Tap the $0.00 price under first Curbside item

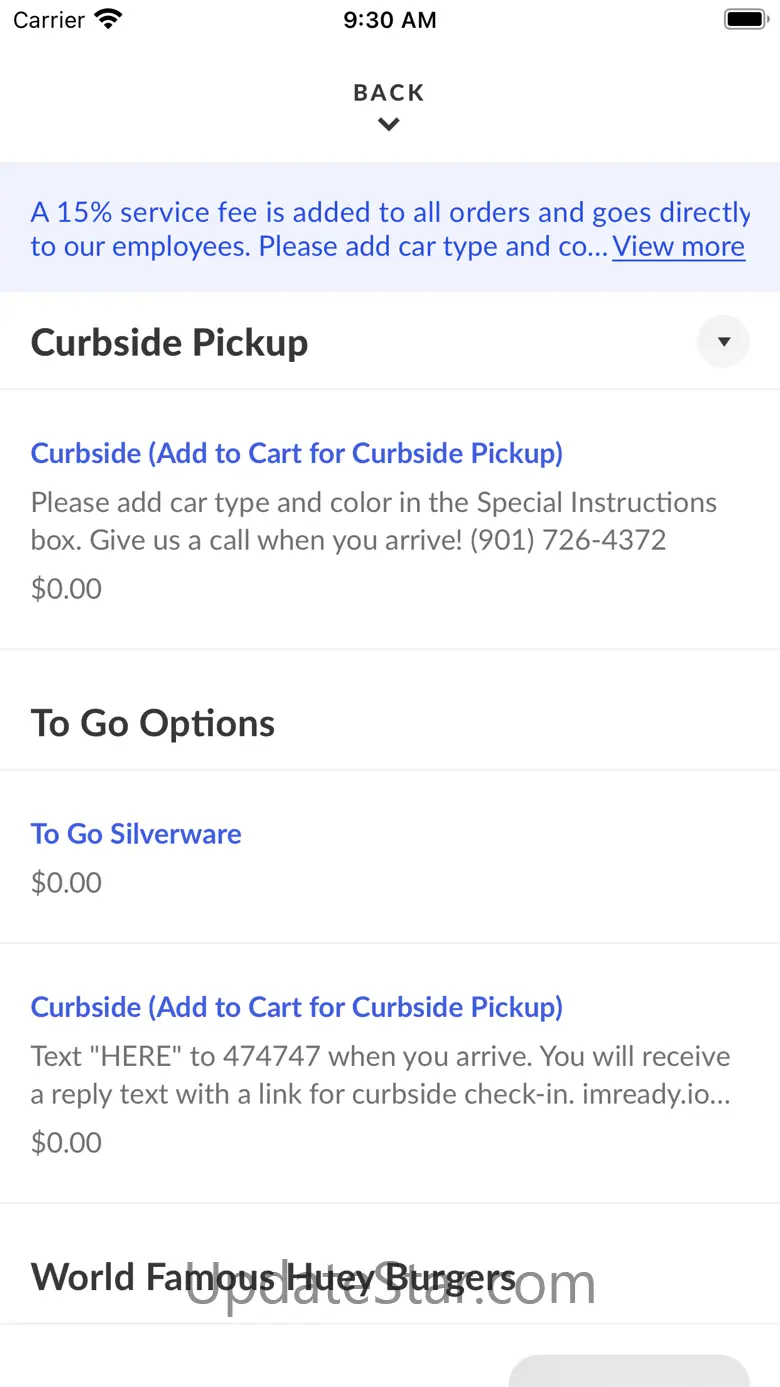[x=66, y=588]
